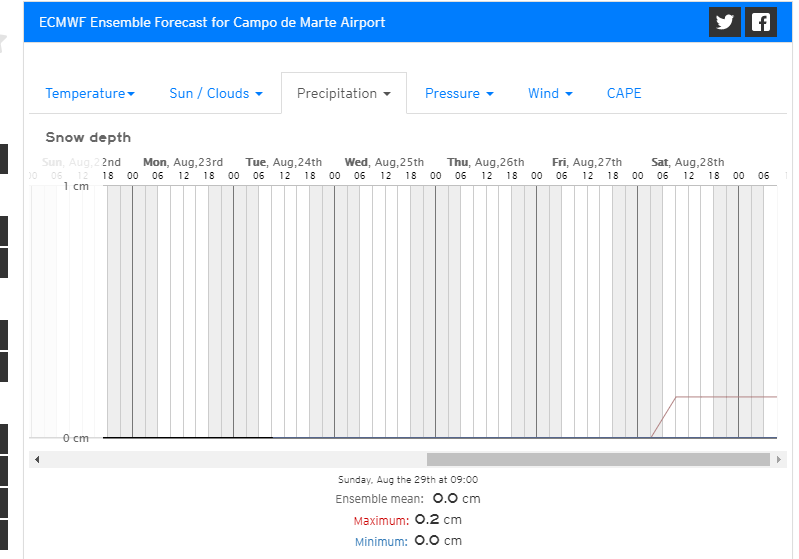Select the Wed, Aug 25th date label
Viewport: 799px width, 559px height.
(384, 162)
